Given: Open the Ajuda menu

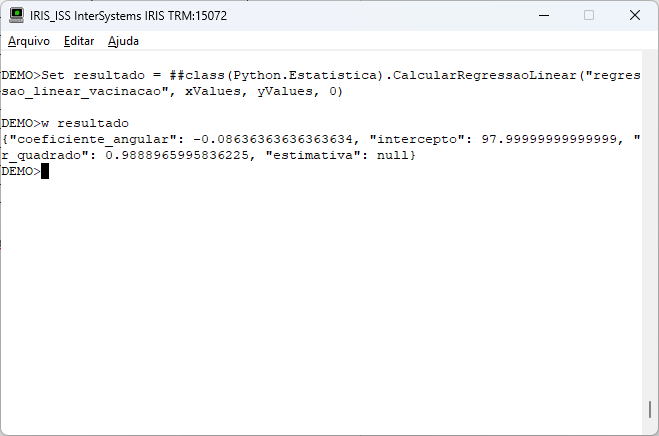Looking at the screenshot, I should 123,41.
